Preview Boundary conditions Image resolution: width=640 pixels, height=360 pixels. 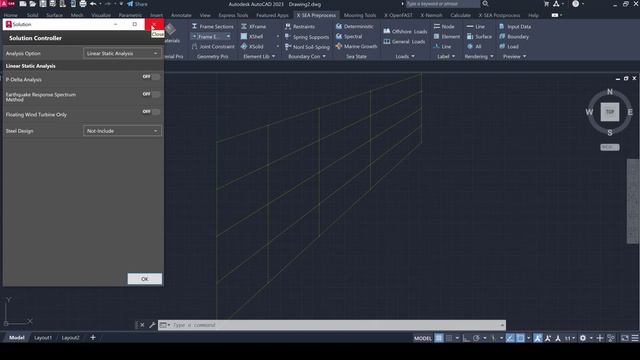[513, 36]
